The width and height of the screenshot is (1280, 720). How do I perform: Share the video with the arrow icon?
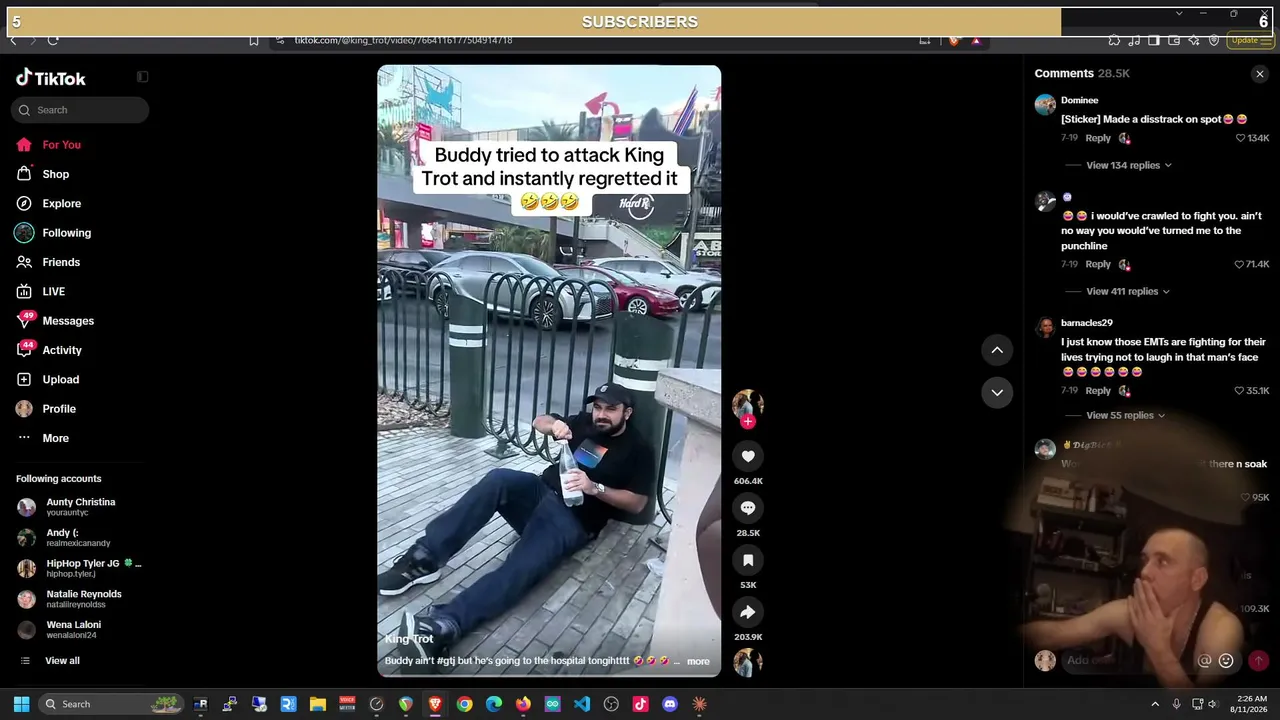pyautogui.click(x=748, y=612)
